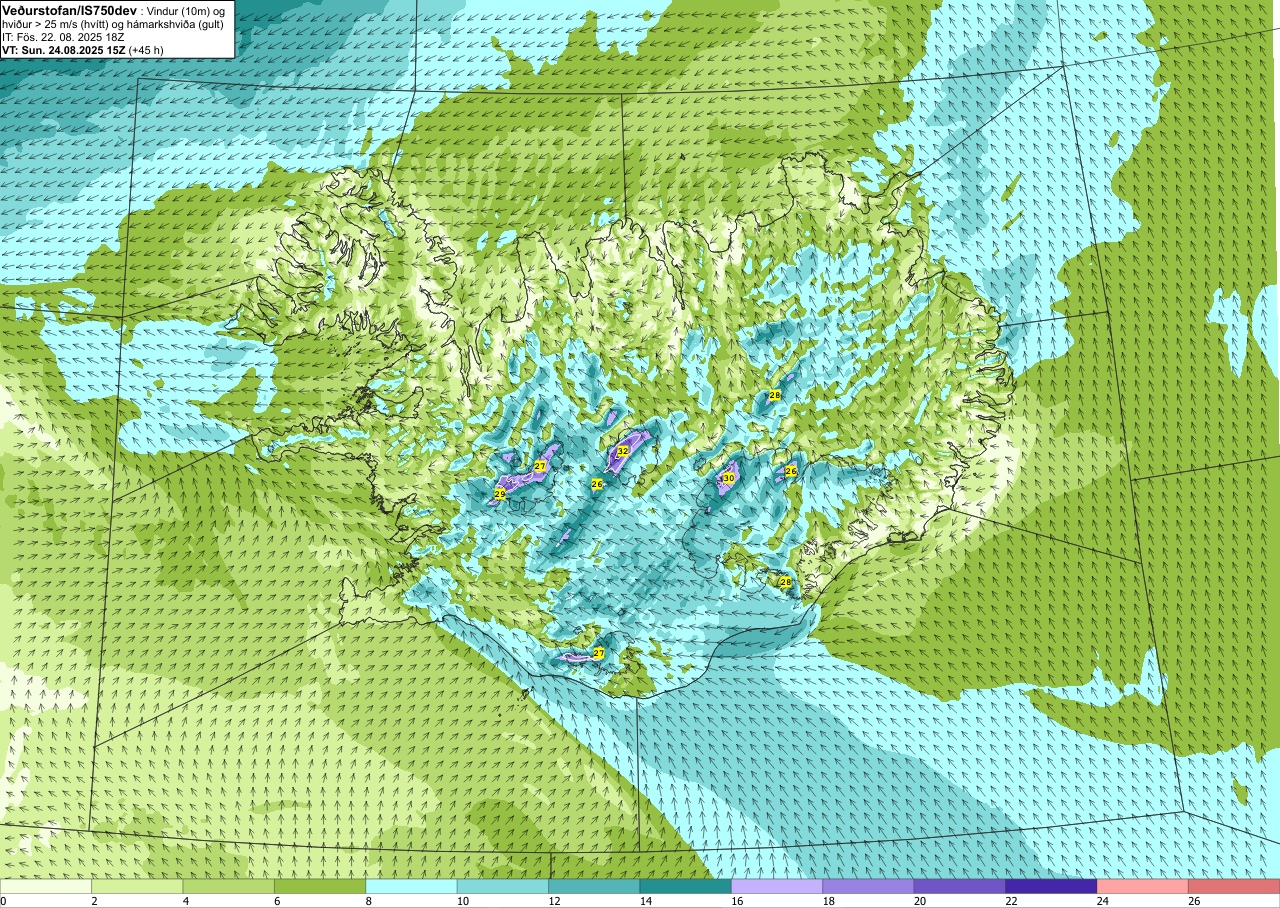This screenshot has height=908, width=1280.
Task: Click the yellow 30 max gust marker
Action: [x=728, y=478]
